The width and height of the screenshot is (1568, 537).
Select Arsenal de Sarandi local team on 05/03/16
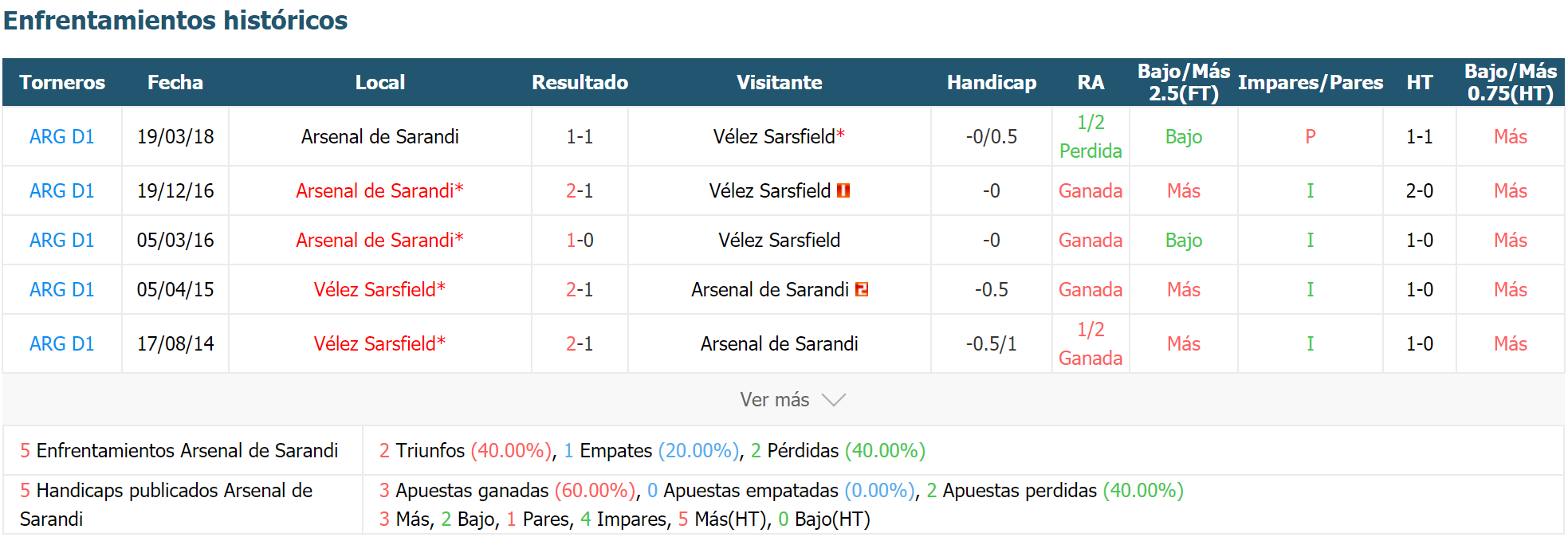tap(379, 240)
